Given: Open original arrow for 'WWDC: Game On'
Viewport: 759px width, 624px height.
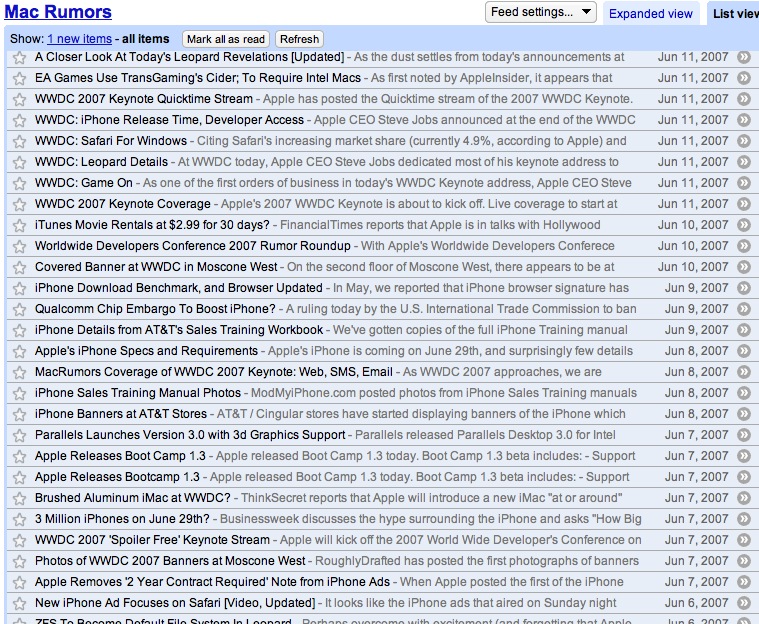Looking at the screenshot, I should 744,183.
